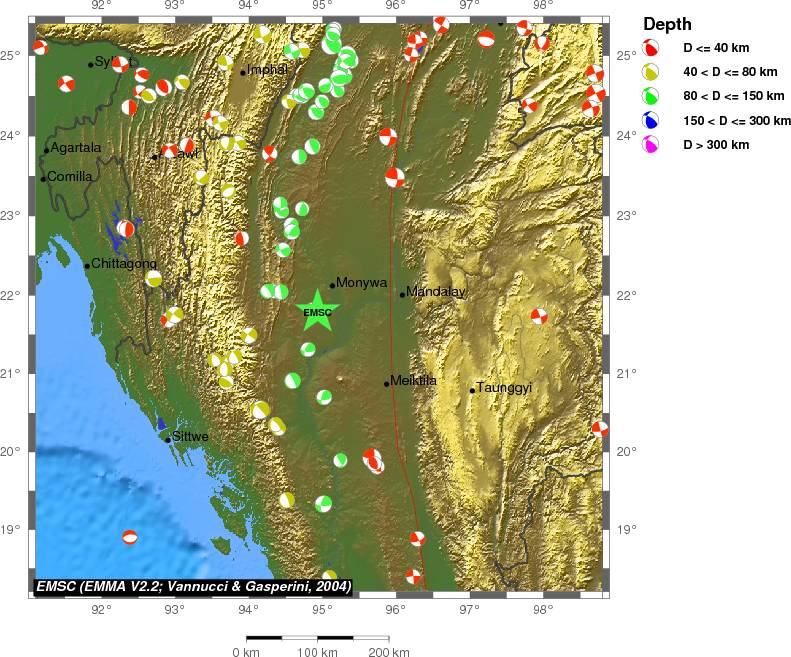Click the Comilla city label

pyautogui.click(x=70, y=177)
